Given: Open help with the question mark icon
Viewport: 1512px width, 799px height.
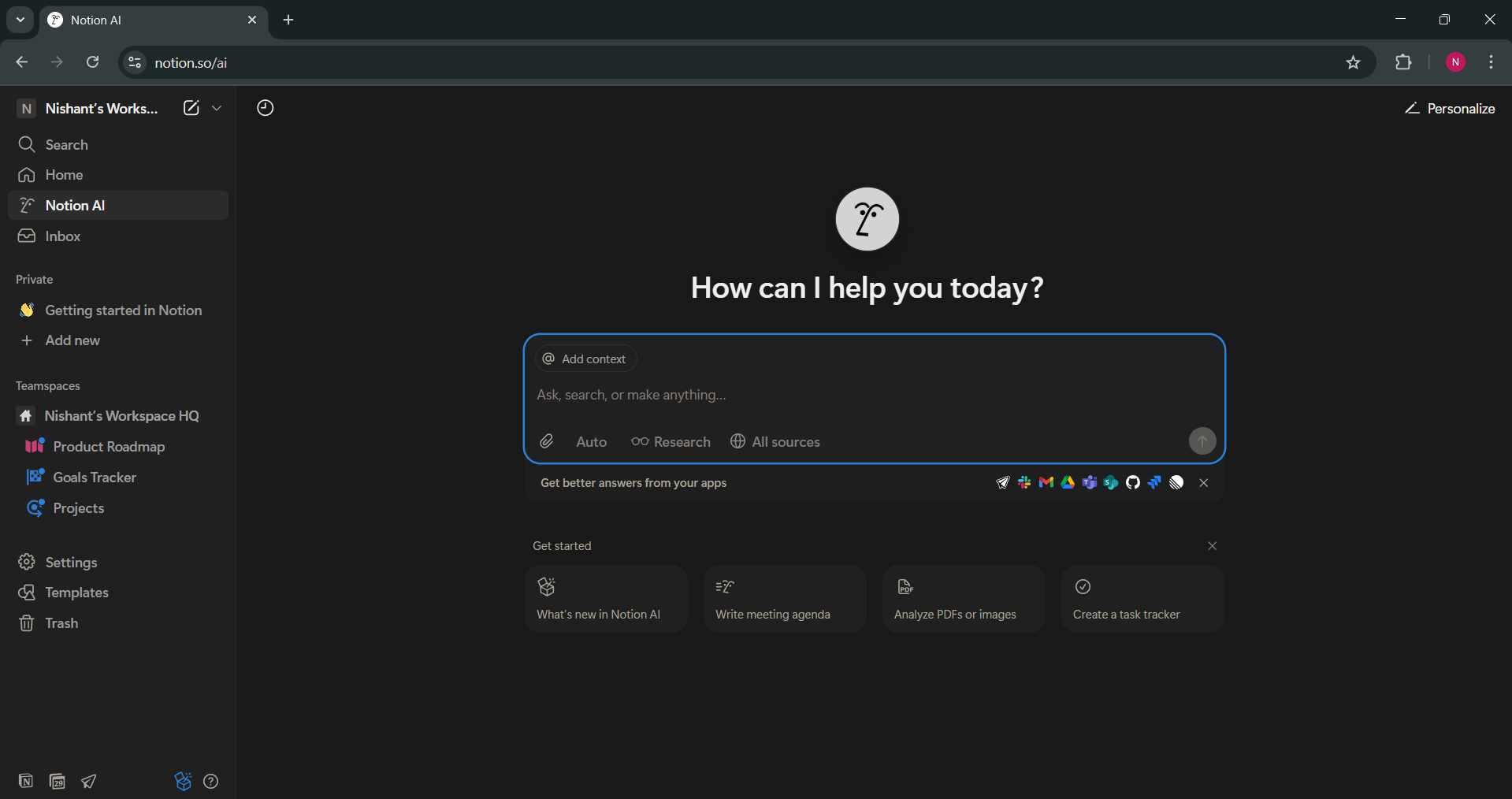Looking at the screenshot, I should click(x=210, y=781).
